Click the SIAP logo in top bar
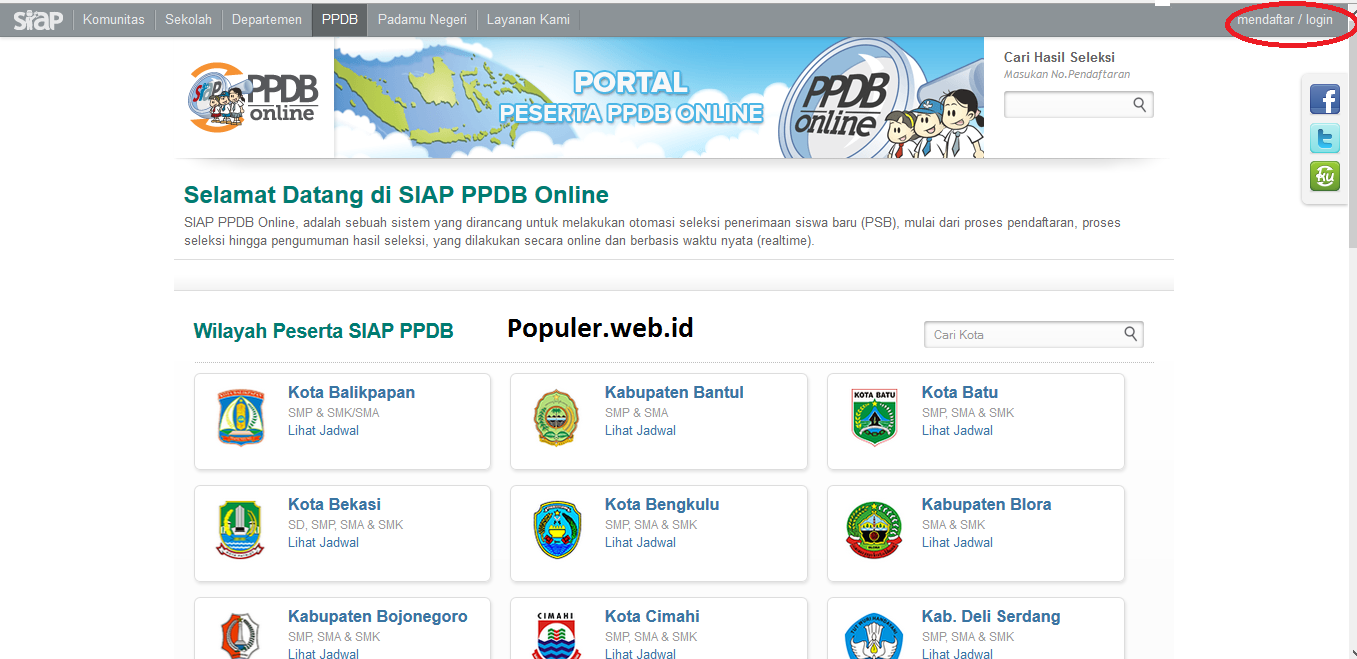 38,19
